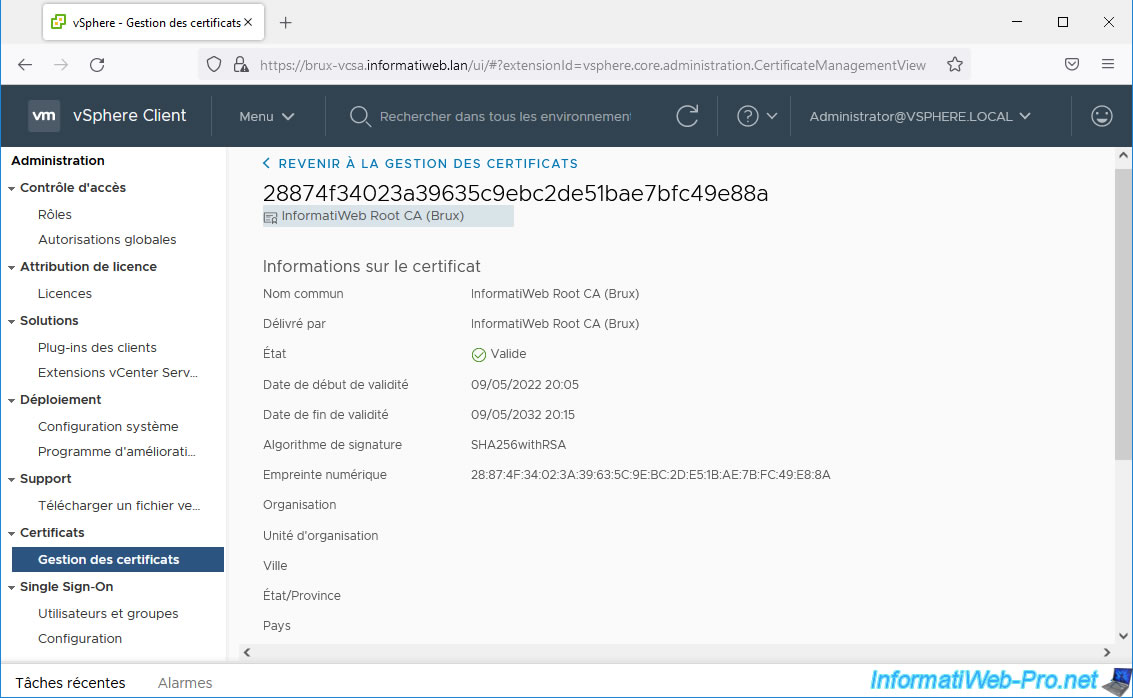Open a new browser tab
Viewport: 1133px width, 698px height.
[x=286, y=22]
